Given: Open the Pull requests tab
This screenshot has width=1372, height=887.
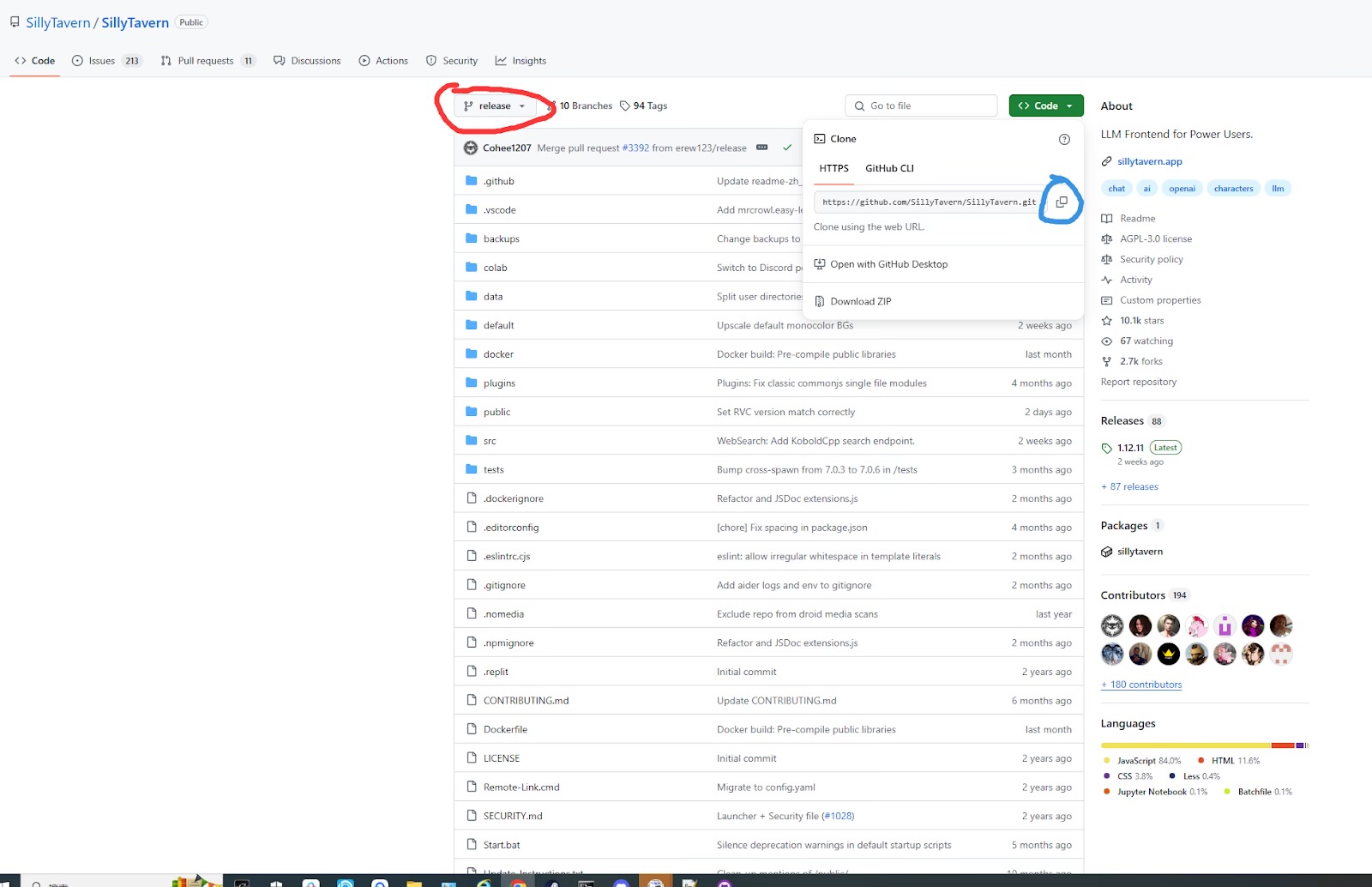Looking at the screenshot, I should [208, 61].
